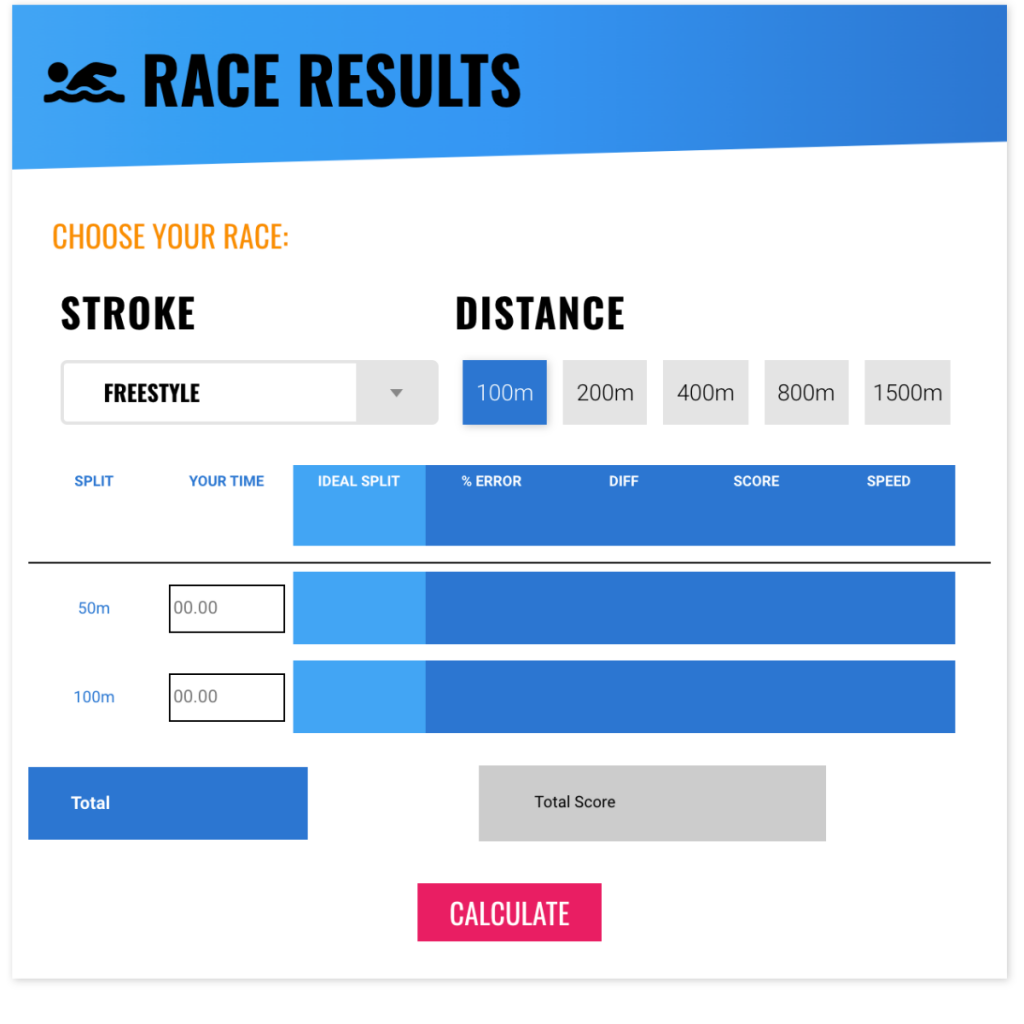Viewport: 1024px width, 1024px height.
Task: Choose the 200m distance option
Action: pyautogui.click(x=605, y=392)
